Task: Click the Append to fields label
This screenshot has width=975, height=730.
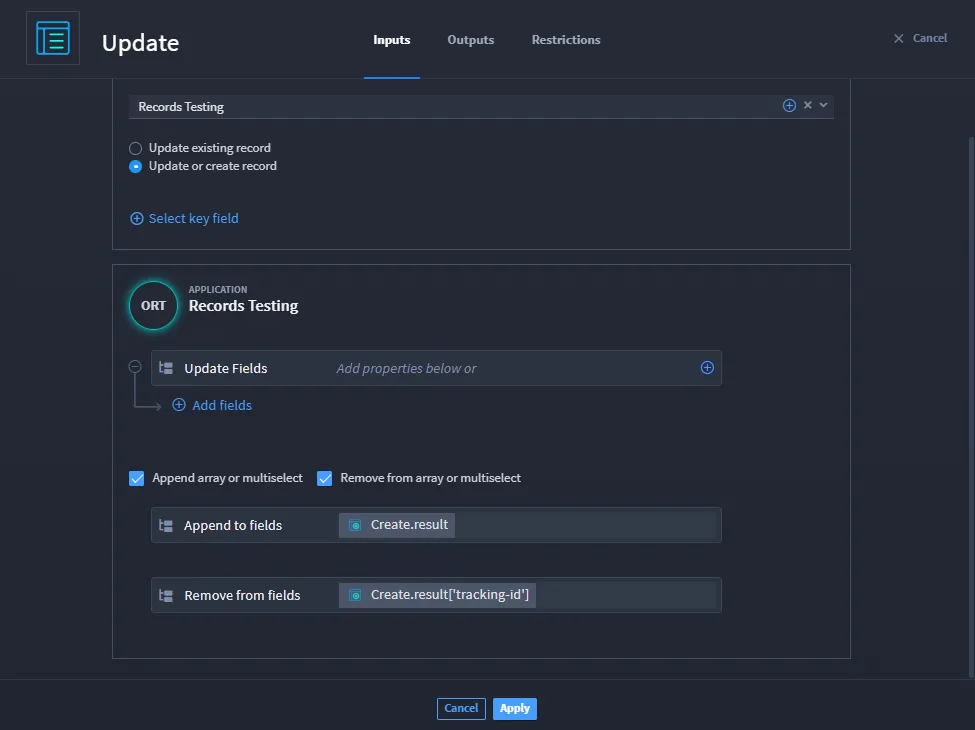Action: click(233, 525)
